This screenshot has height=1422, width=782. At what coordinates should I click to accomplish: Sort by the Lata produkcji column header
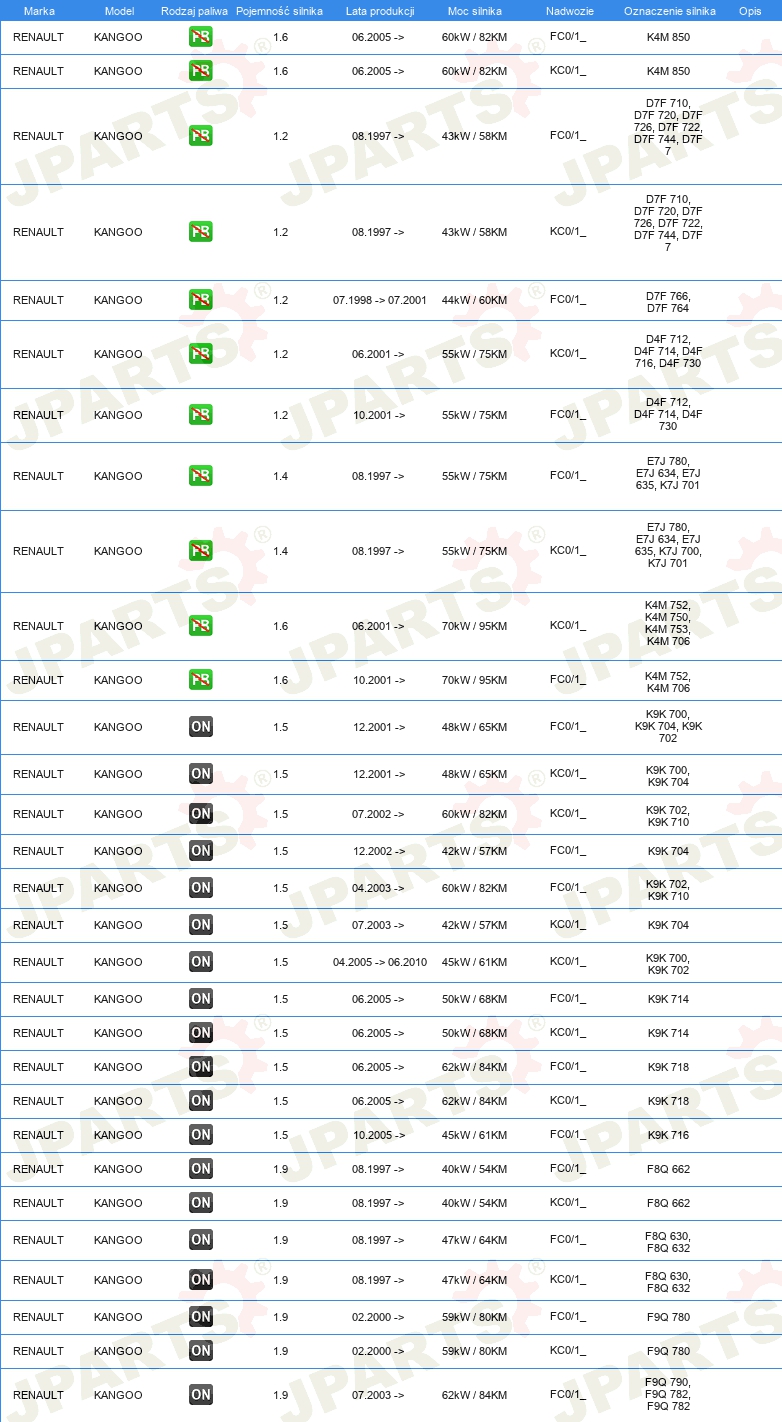380,11
